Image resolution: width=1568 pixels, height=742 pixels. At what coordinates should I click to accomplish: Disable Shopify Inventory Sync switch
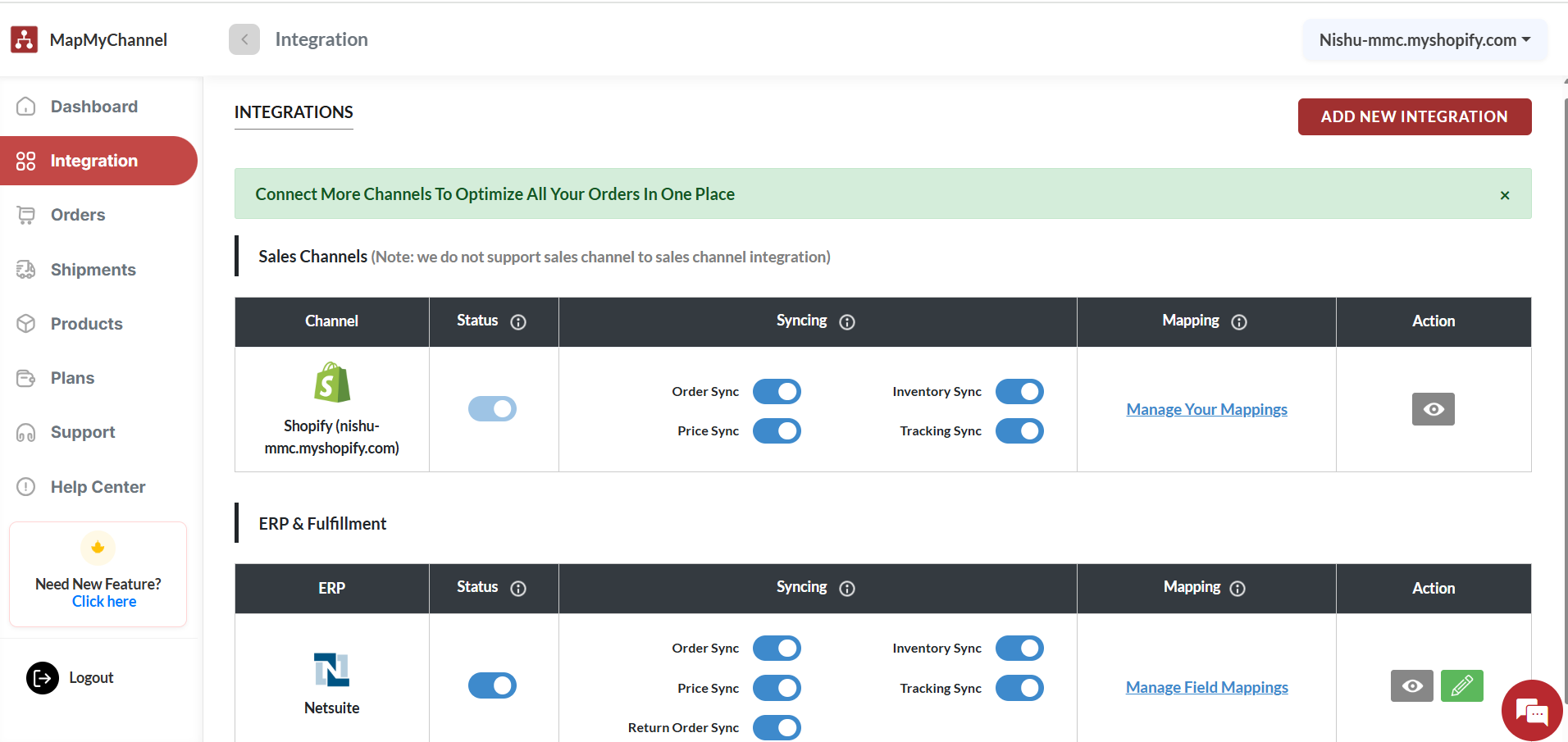(1019, 392)
